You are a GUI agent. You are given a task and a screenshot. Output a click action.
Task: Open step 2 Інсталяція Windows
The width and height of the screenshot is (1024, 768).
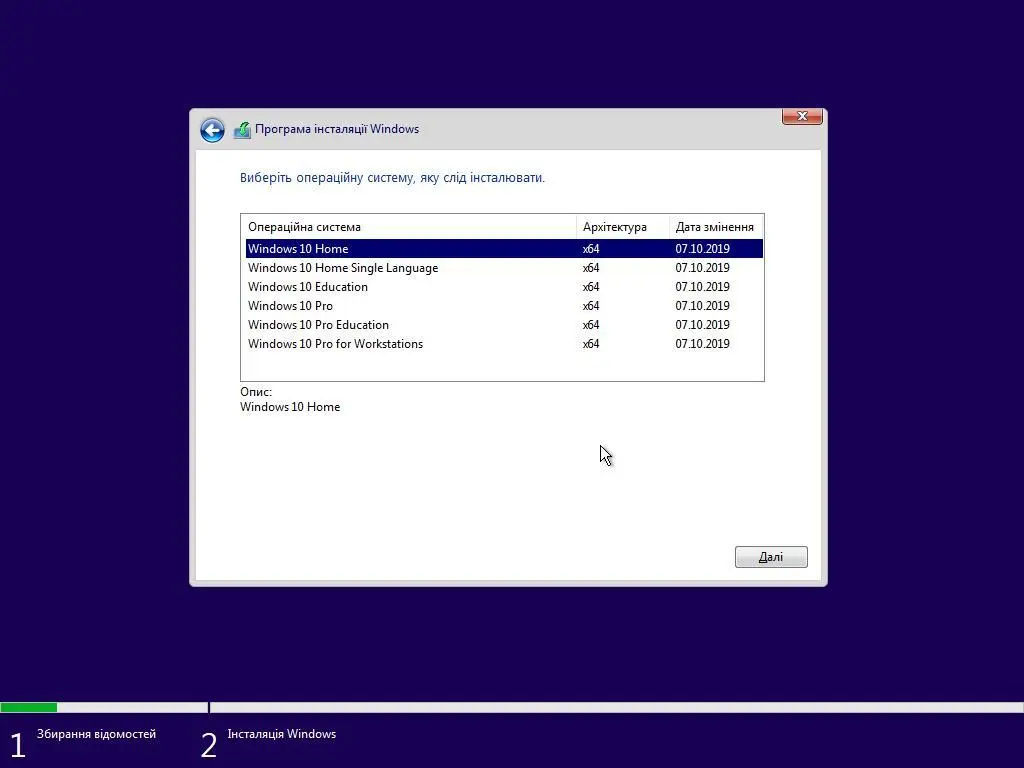click(282, 733)
